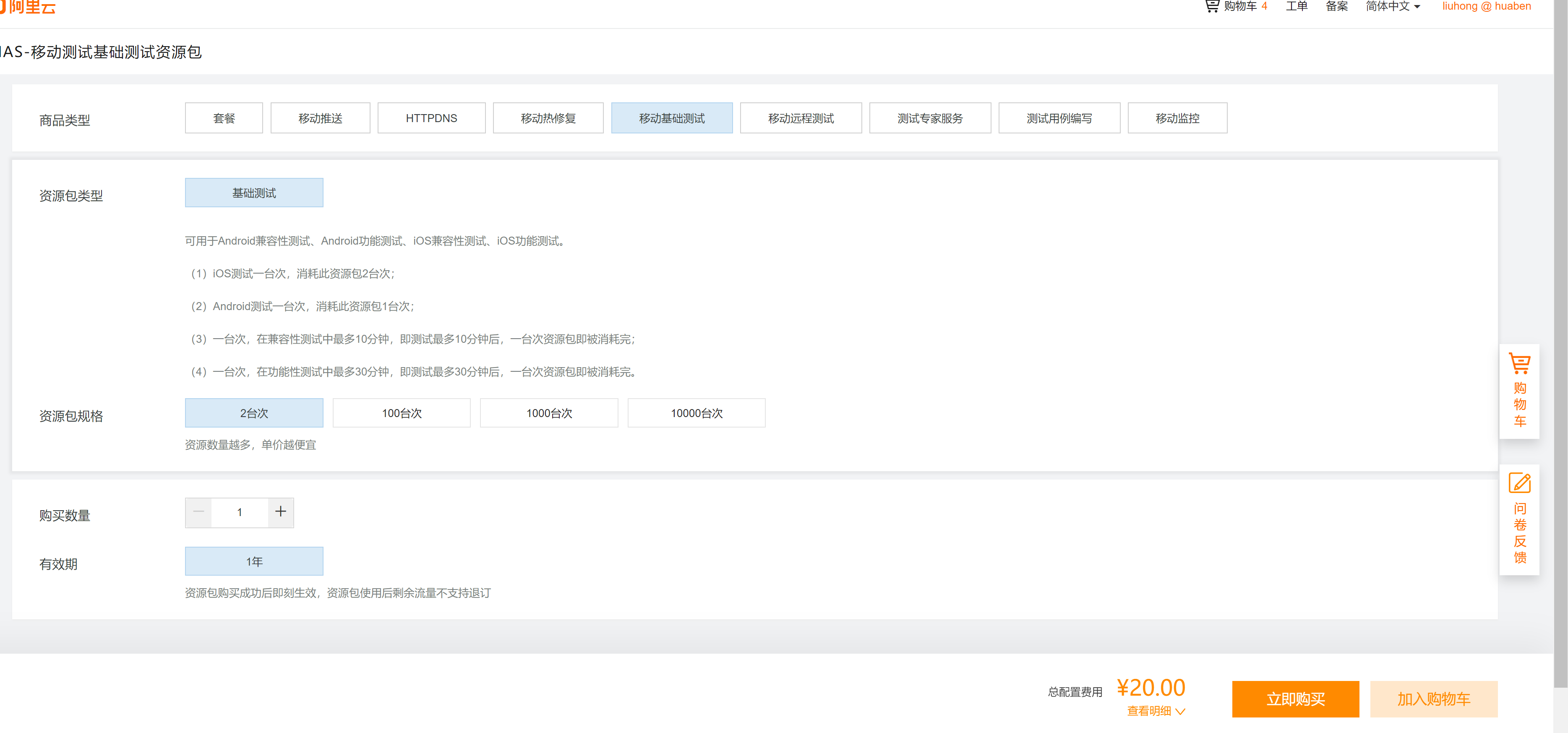Click the ¥20.00 total price

click(1151, 688)
